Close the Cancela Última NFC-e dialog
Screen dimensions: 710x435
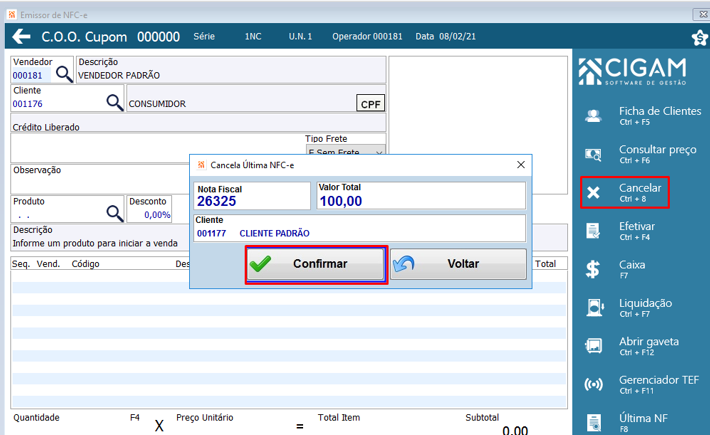pos(521,165)
